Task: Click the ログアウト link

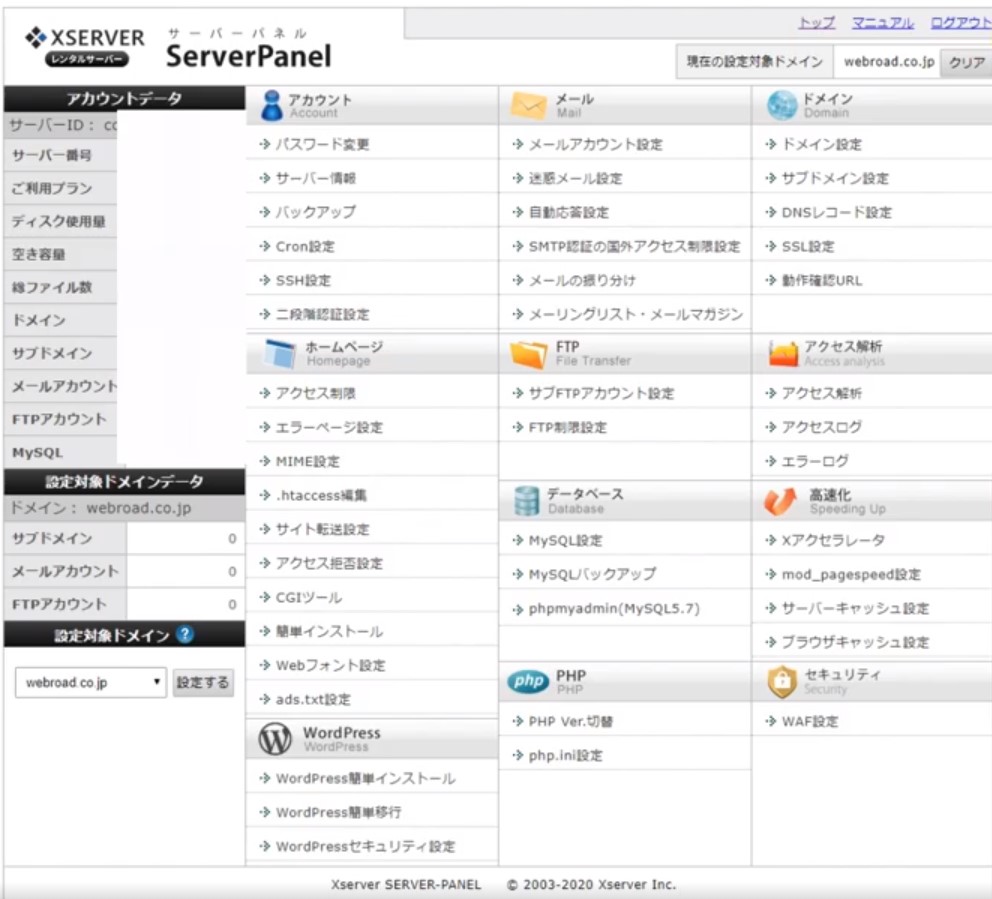Action: (x=960, y=23)
